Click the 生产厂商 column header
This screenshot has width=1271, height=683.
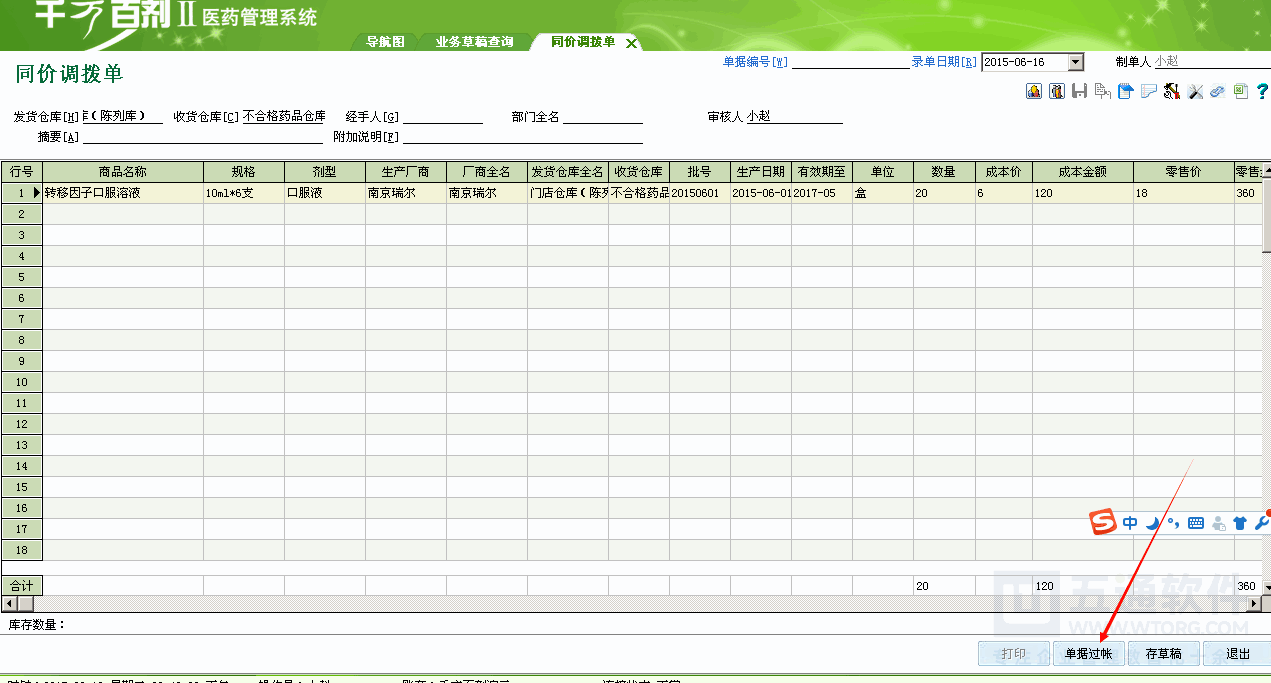click(406, 172)
